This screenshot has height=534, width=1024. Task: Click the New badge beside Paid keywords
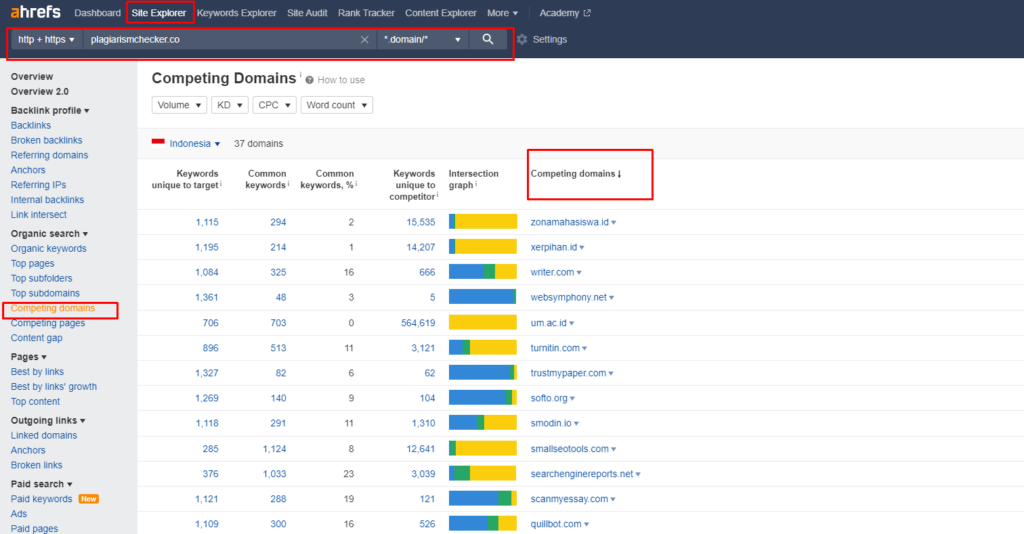[89, 499]
